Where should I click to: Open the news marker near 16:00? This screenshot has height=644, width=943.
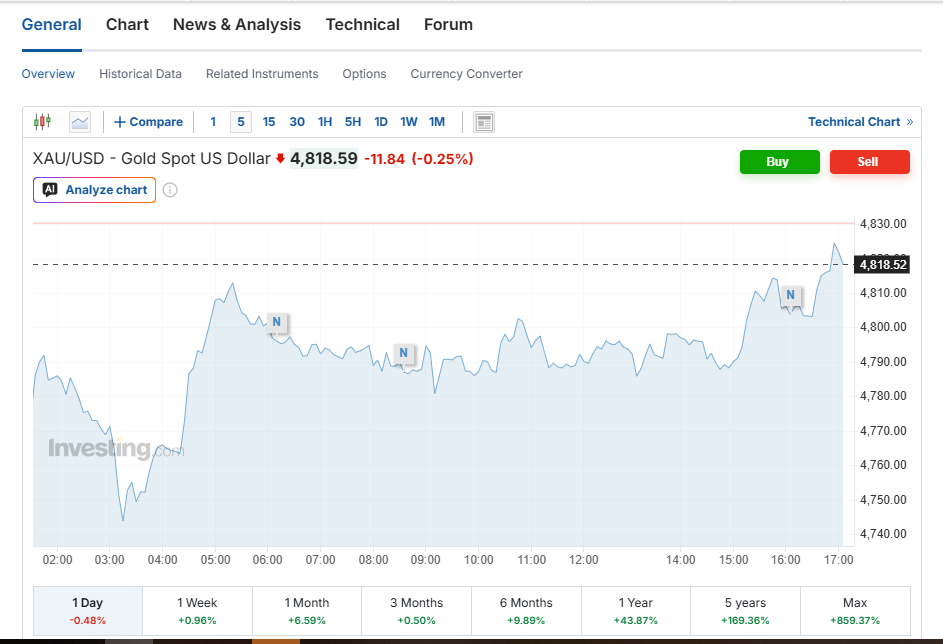(791, 295)
